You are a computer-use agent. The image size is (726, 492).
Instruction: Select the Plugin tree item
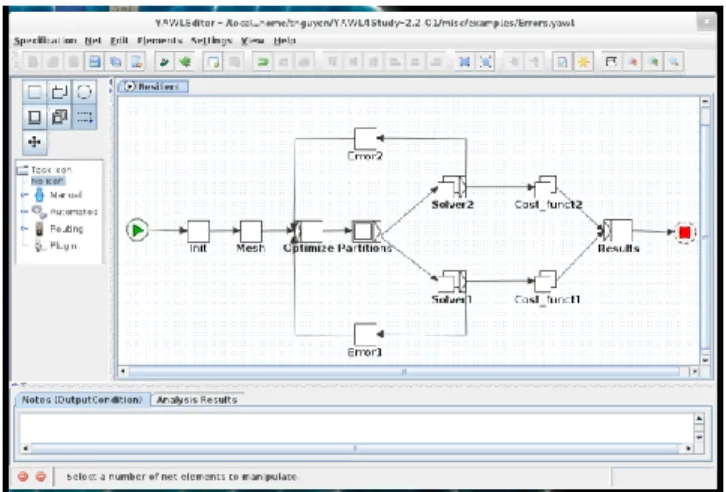point(63,246)
